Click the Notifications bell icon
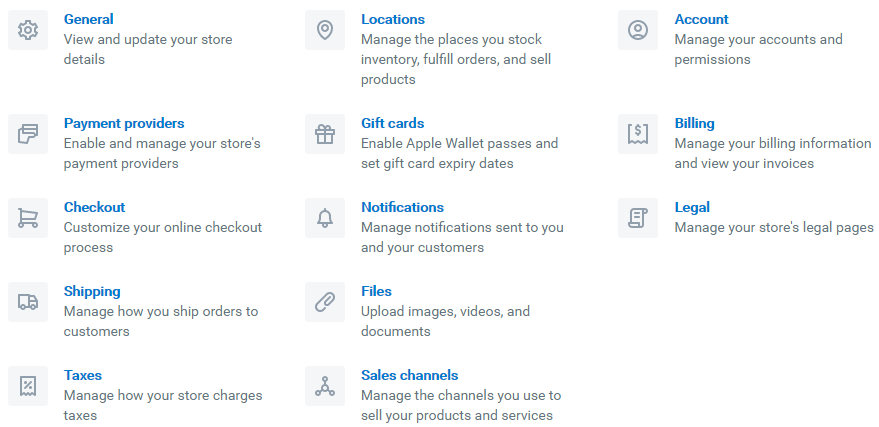Viewport: 879px width, 427px height. [325, 218]
